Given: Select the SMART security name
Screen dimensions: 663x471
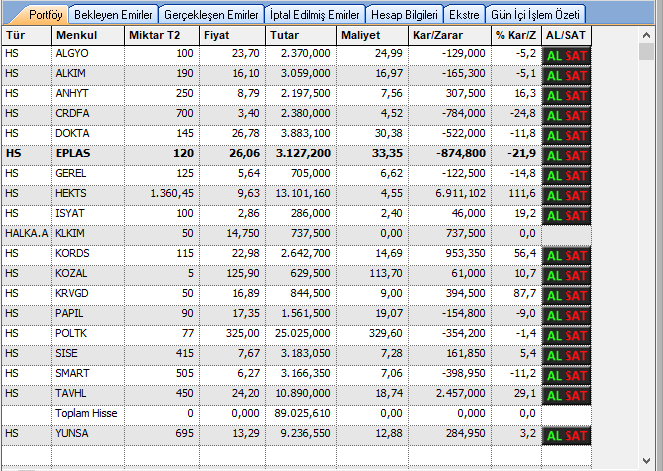Looking at the screenshot, I should (72, 373).
